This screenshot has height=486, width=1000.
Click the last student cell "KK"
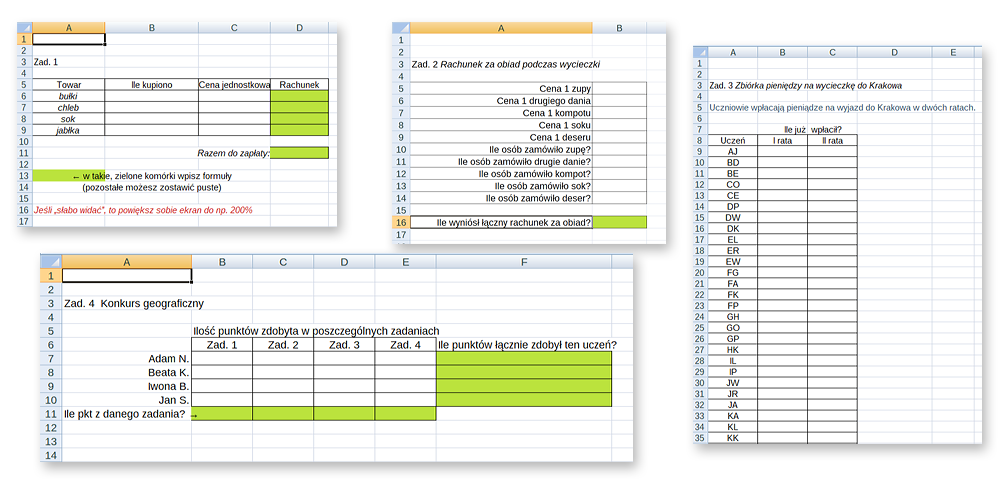[x=733, y=437]
